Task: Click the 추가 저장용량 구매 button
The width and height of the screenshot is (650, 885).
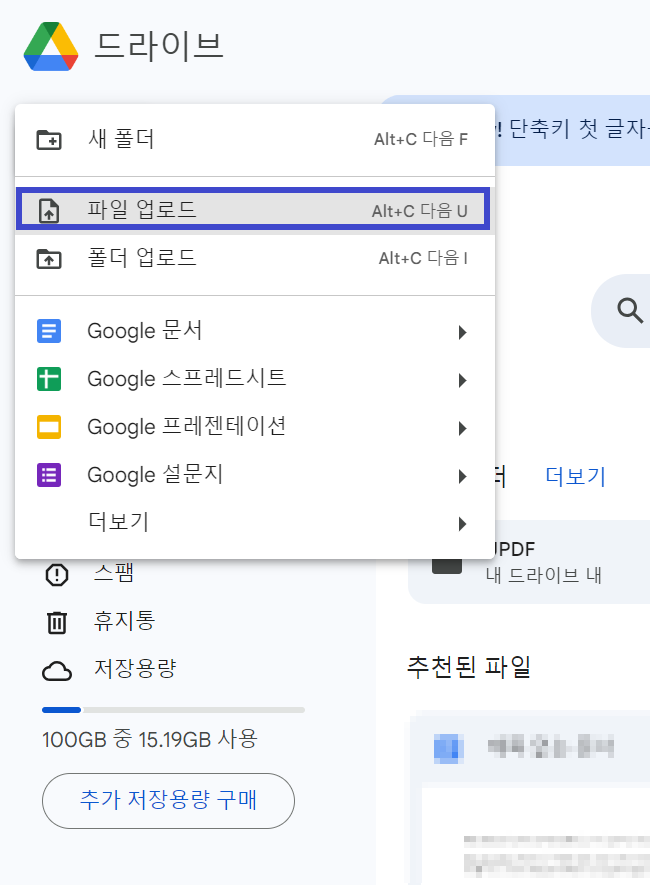Action: coord(168,801)
